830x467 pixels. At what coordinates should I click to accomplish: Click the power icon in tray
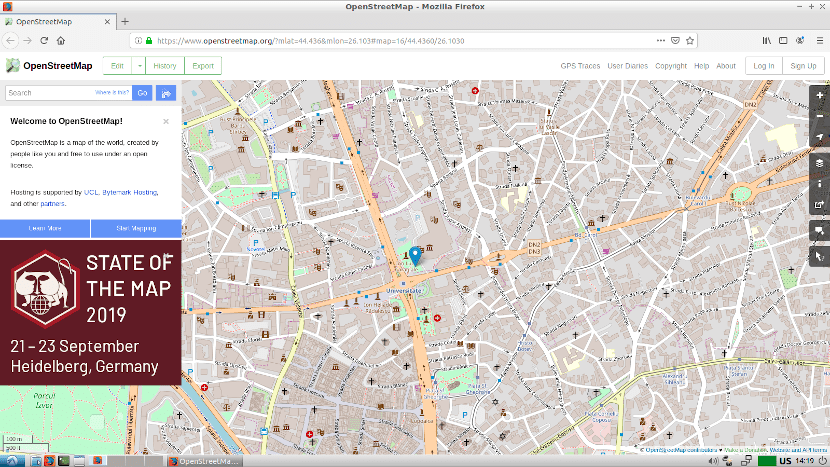[x=823, y=461]
